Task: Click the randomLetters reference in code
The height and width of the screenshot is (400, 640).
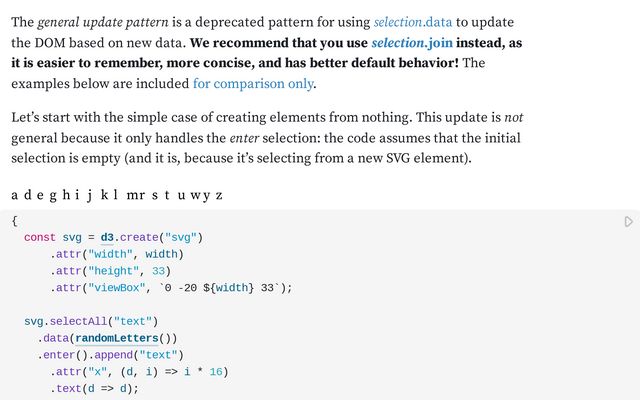Action: point(117,338)
